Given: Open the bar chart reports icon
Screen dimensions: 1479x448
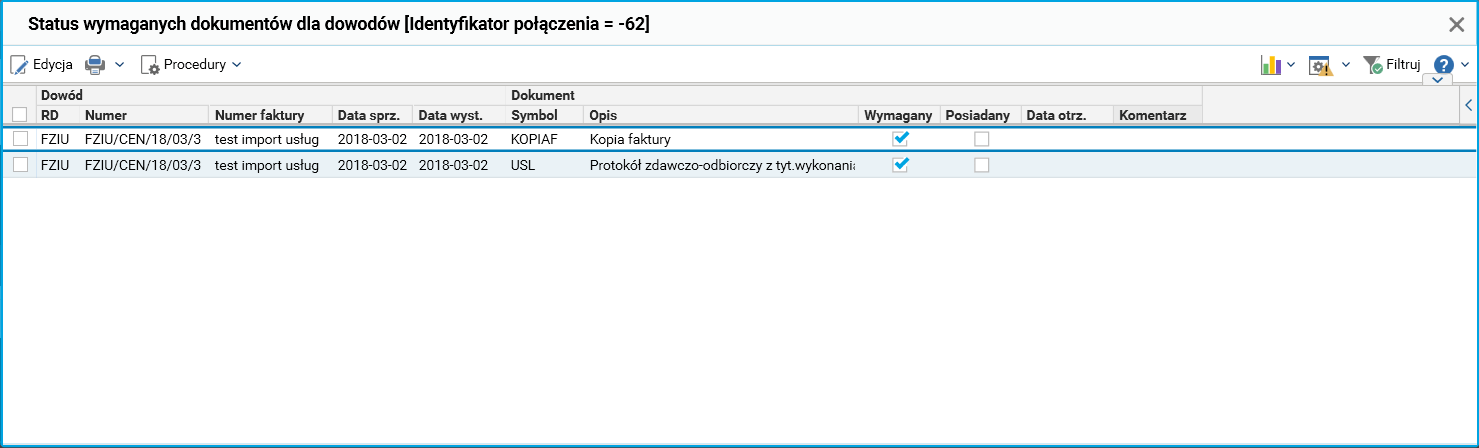Looking at the screenshot, I should coord(1270,65).
